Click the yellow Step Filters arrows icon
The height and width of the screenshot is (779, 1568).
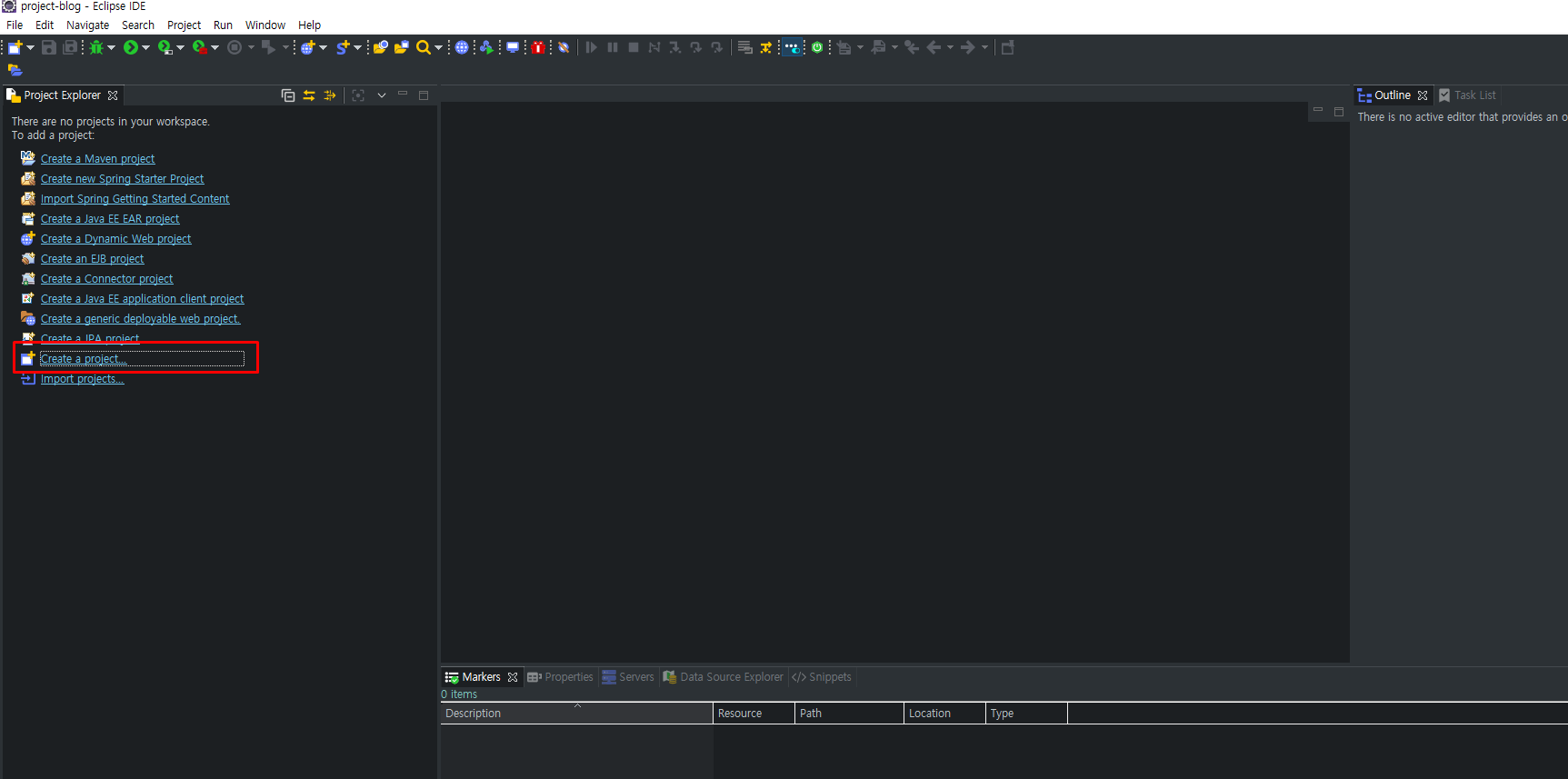(x=766, y=47)
